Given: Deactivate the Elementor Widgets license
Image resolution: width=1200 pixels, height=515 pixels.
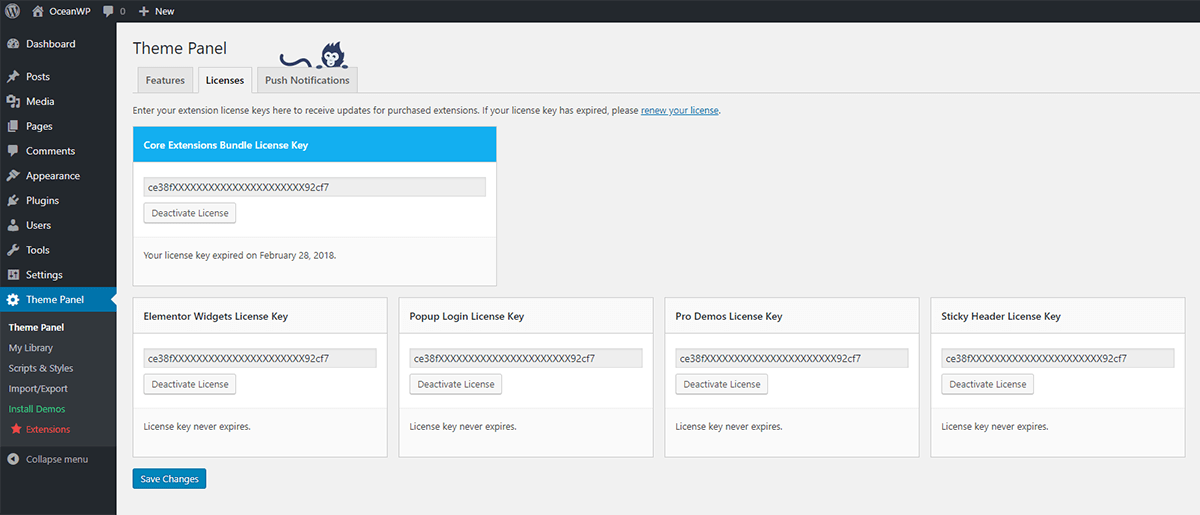Looking at the screenshot, I should 190,384.
